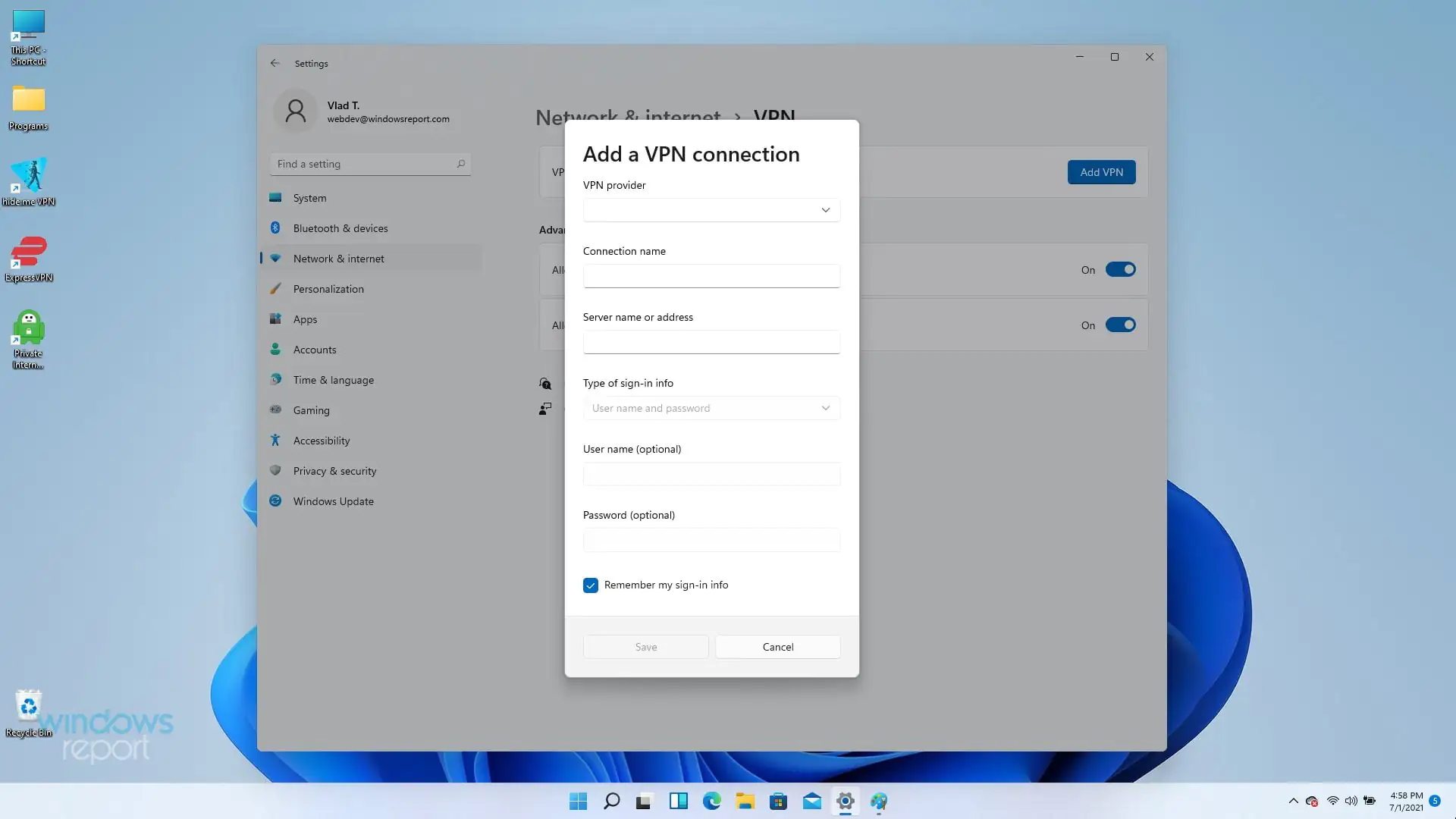Toggle the first Allow VPN switch off

click(1122, 269)
